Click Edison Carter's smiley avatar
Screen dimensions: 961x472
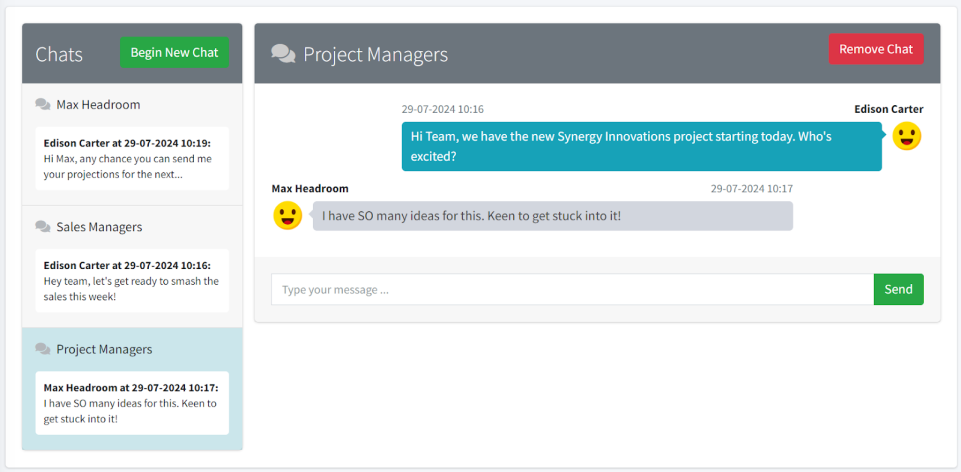[906, 136]
